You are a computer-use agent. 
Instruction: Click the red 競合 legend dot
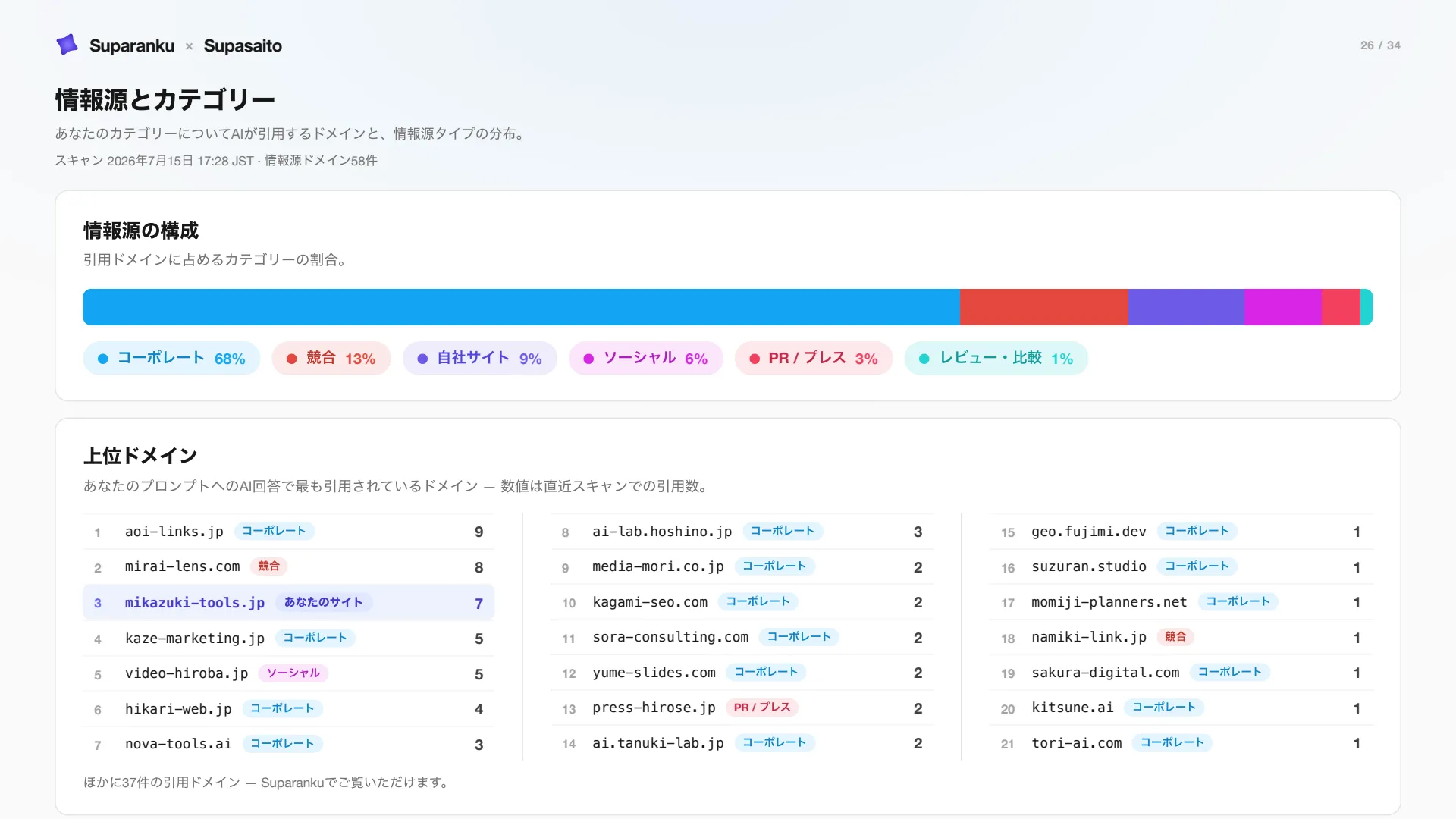(291, 359)
